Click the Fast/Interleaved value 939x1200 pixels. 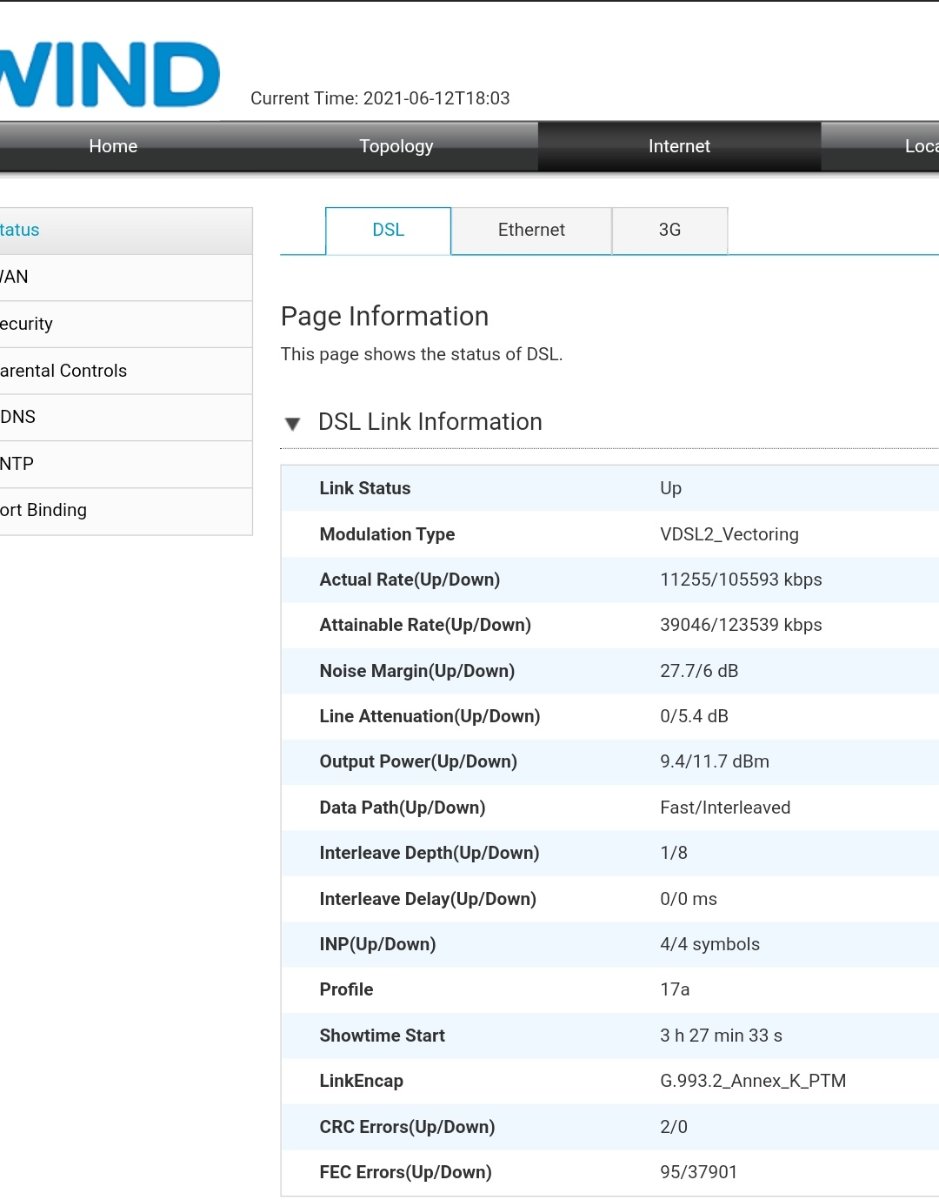click(725, 808)
